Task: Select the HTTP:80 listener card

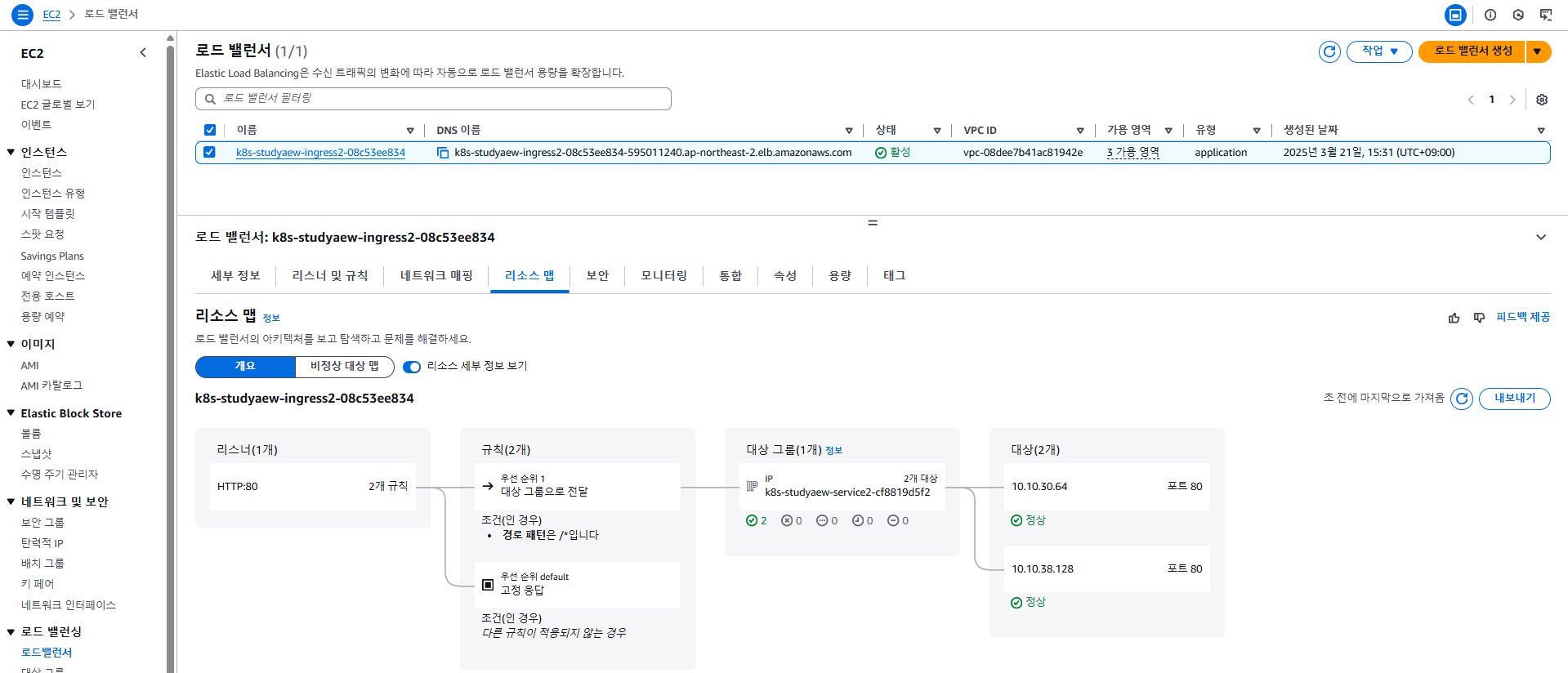Action: tap(313, 487)
